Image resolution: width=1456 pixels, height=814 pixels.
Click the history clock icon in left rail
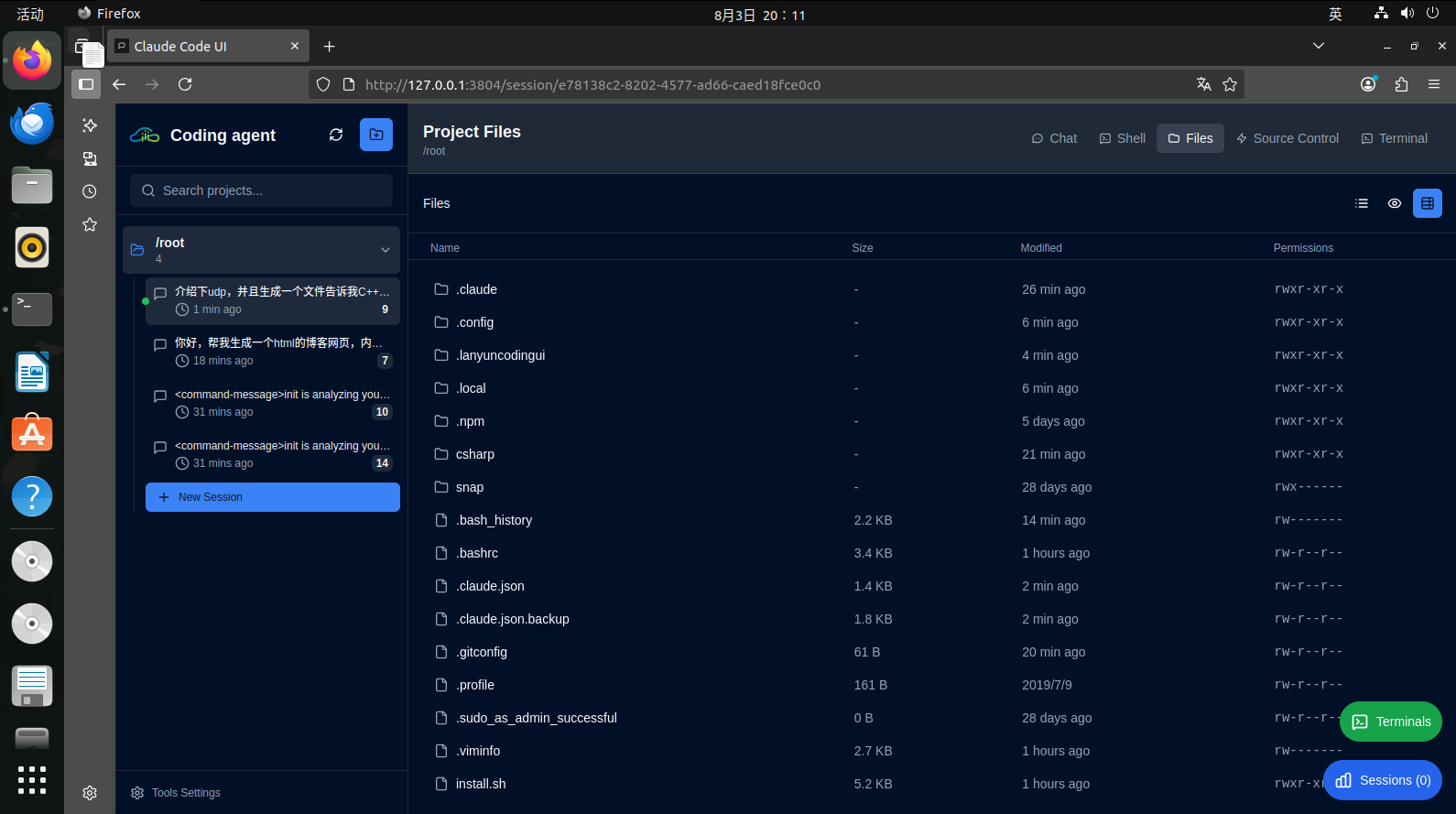pyautogui.click(x=90, y=191)
